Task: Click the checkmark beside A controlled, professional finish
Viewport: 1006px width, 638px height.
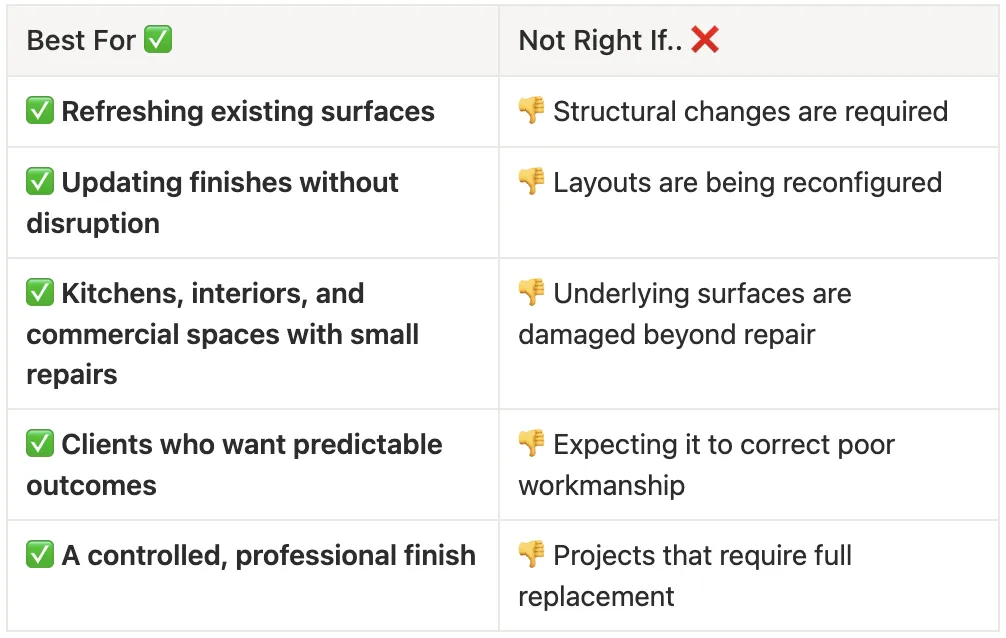Action: (x=40, y=555)
